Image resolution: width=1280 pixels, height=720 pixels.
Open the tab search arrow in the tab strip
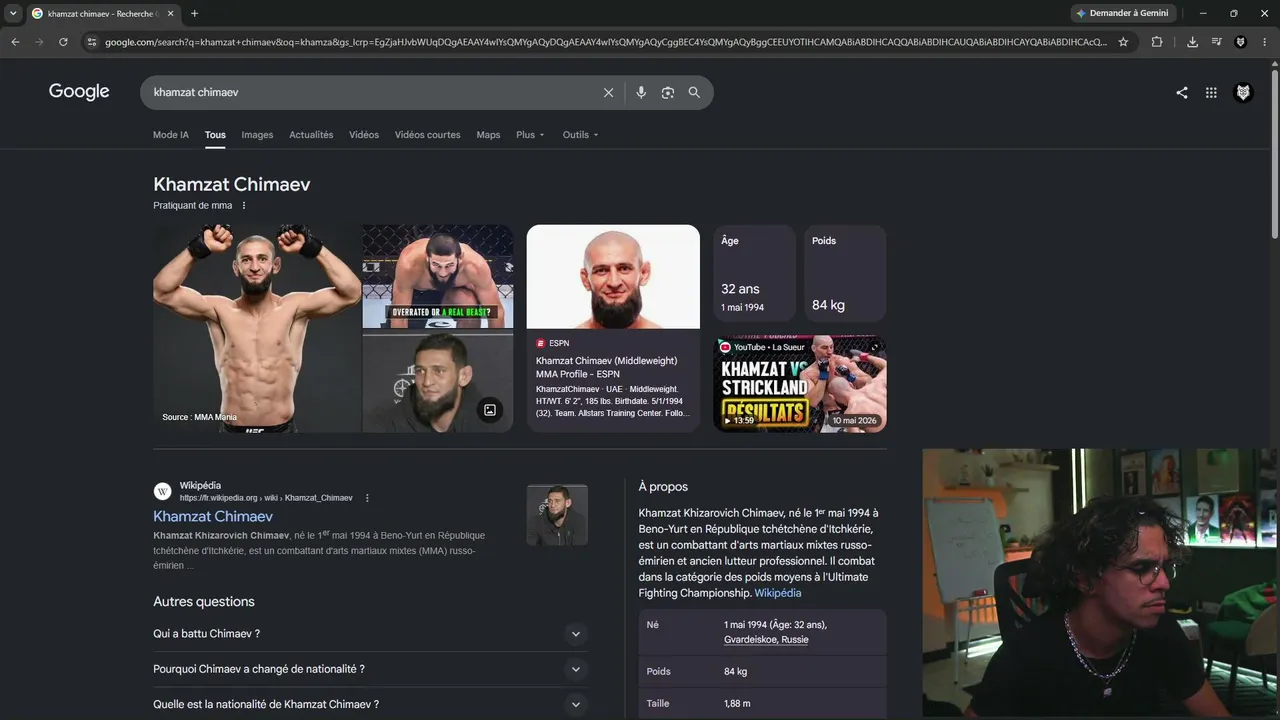pos(13,13)
